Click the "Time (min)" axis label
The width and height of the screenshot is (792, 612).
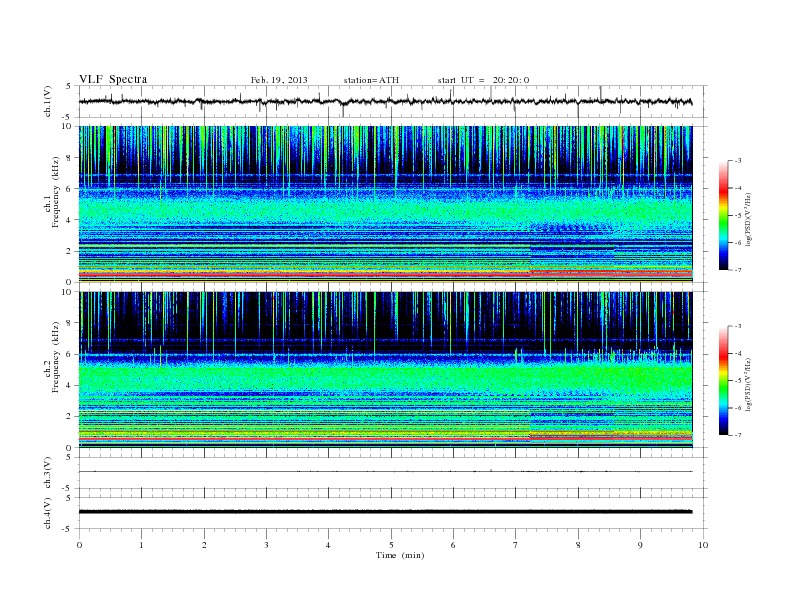coord(400,555)
